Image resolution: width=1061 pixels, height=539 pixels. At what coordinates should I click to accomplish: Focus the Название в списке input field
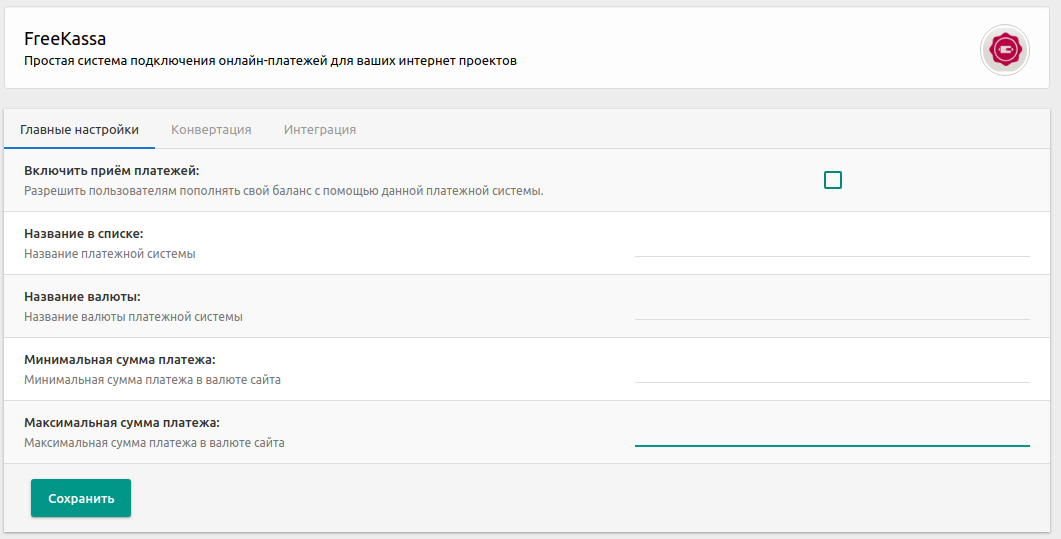click(832, 244)
